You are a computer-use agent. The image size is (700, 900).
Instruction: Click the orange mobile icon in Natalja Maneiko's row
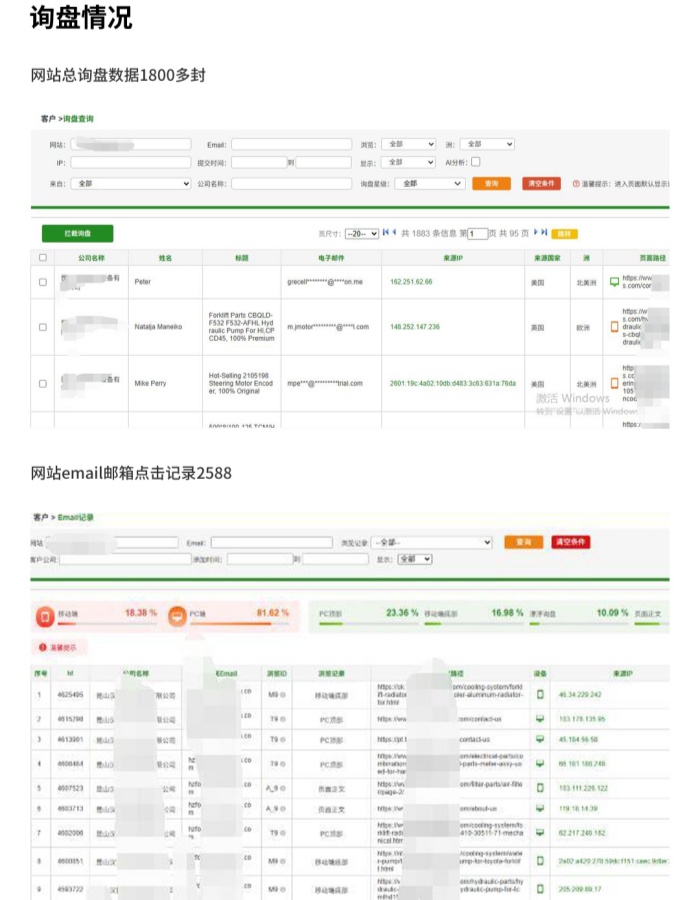[x=615, y=326]
